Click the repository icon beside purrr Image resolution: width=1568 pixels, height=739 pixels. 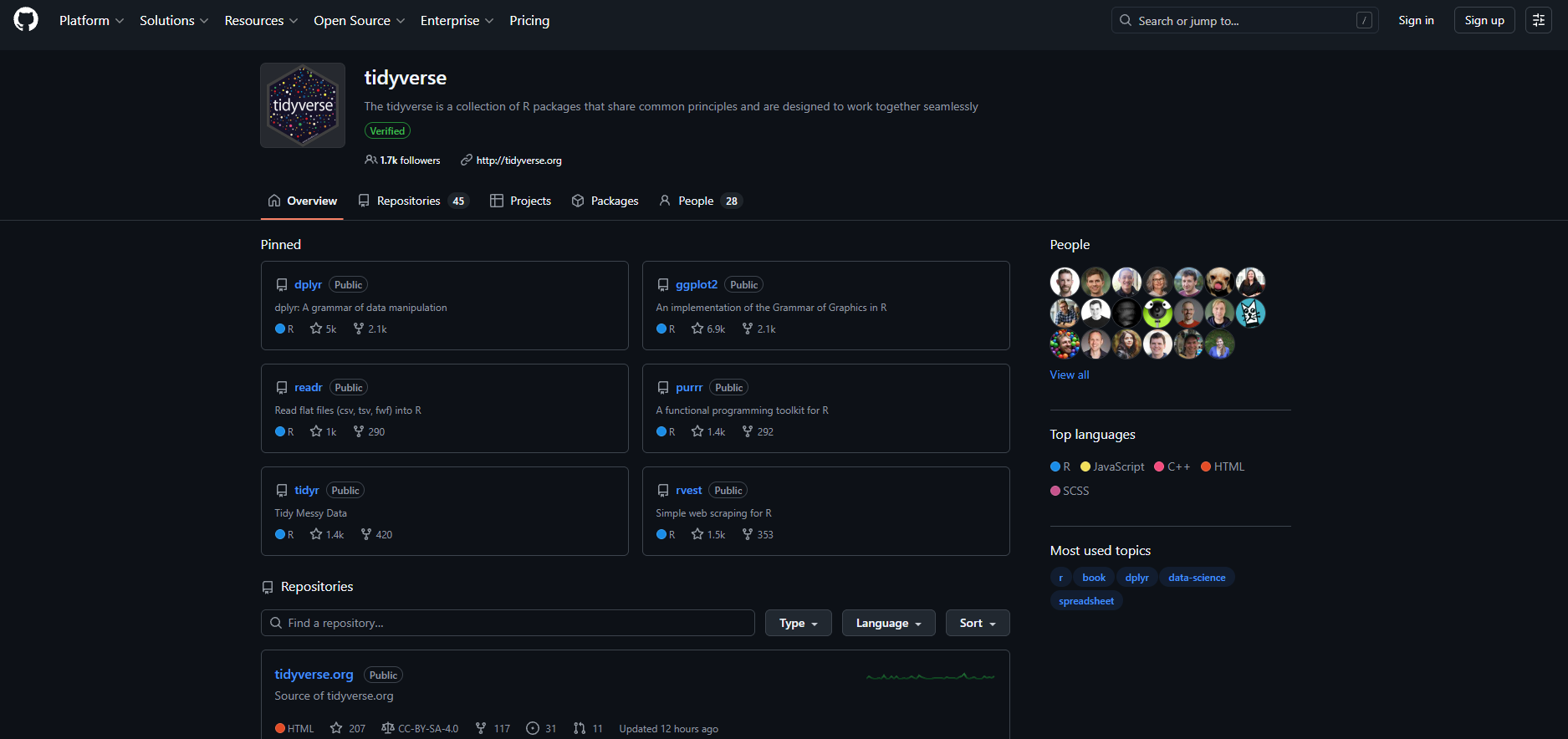[x=663, y=388]
